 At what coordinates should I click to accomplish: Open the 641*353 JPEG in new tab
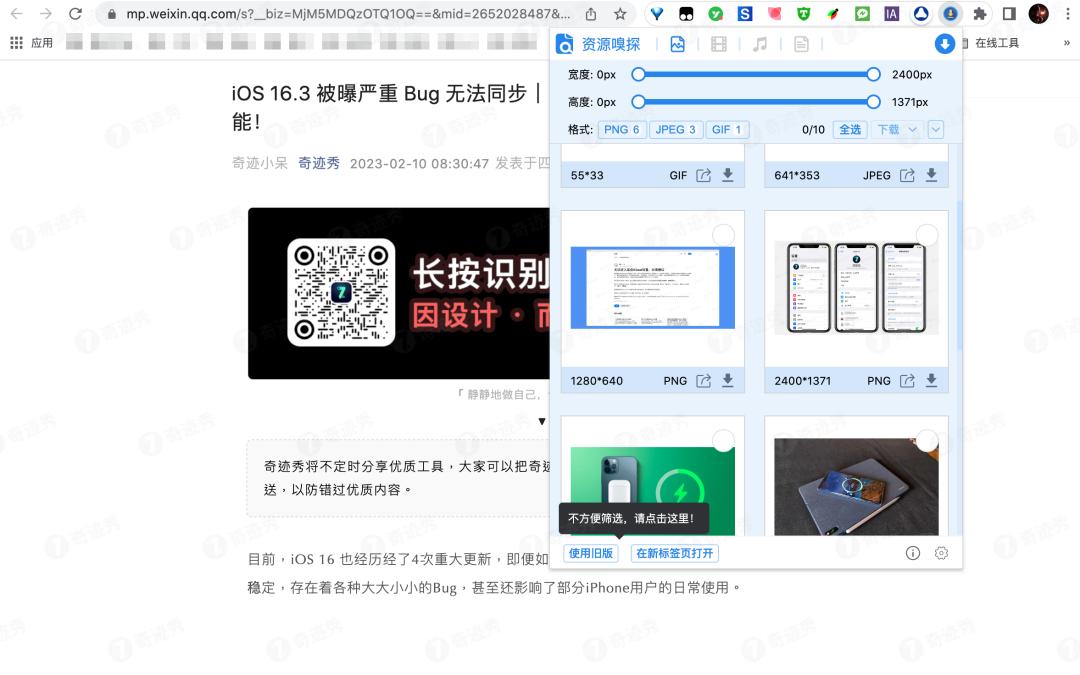907,175
